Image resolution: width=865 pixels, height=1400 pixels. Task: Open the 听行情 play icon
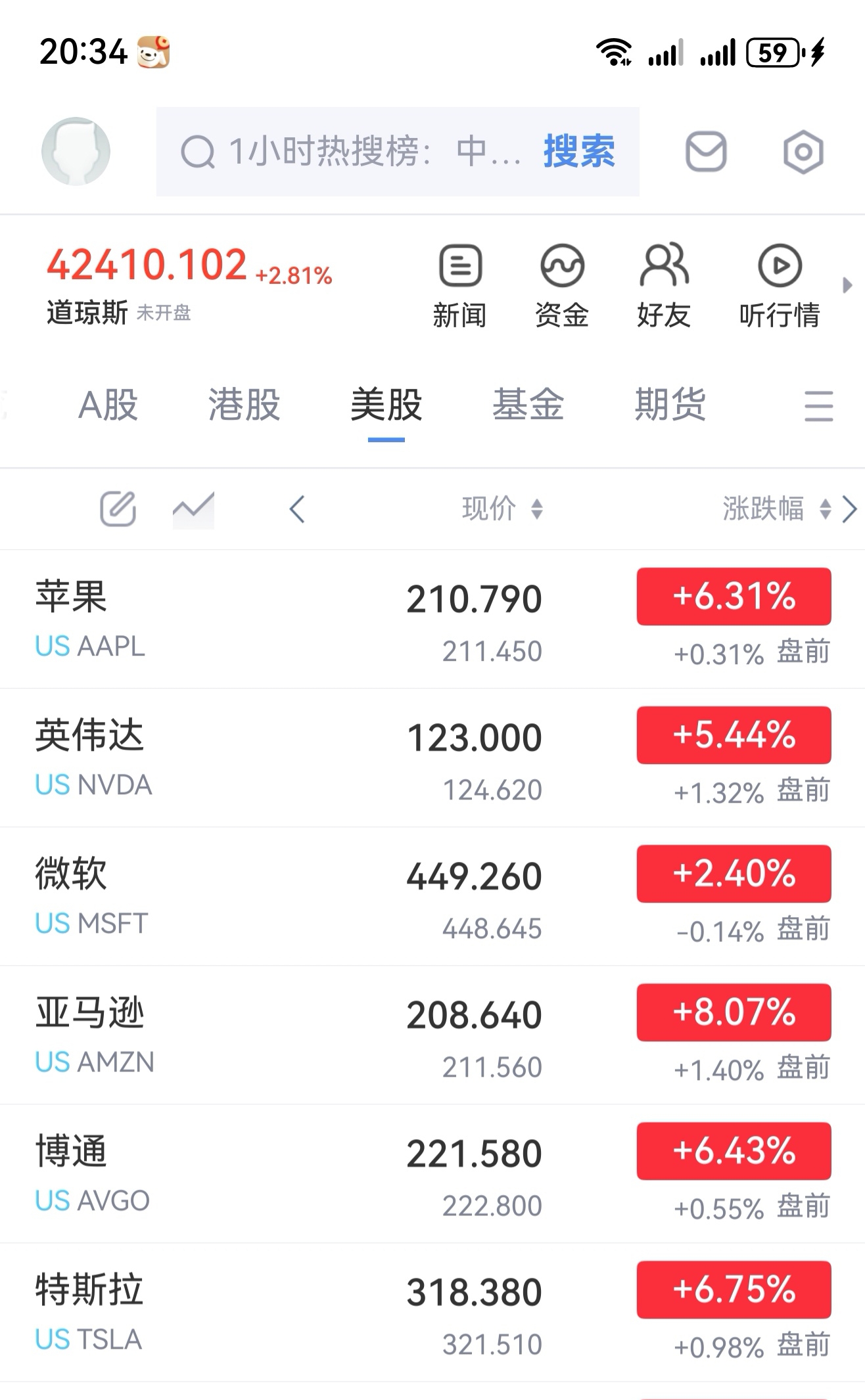pos(780,286)
